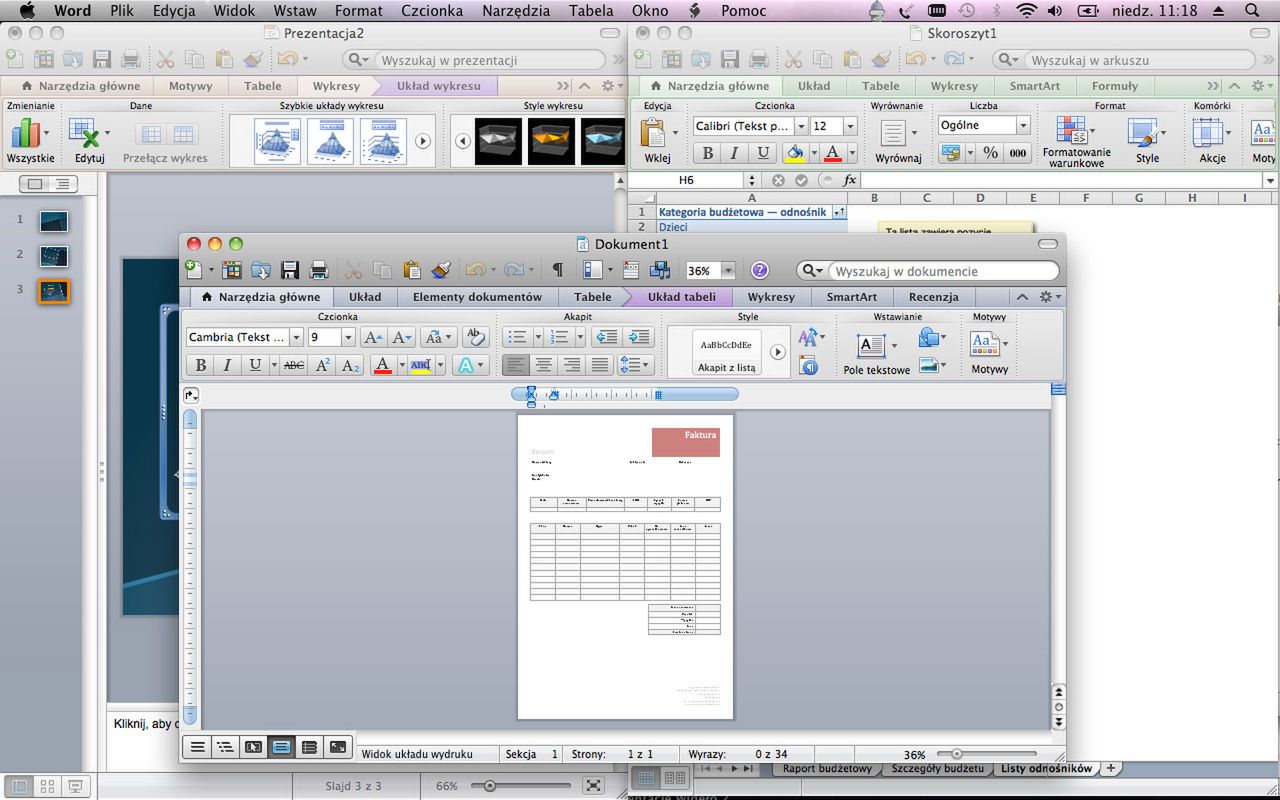This screenshot has width=1280, height=800.
Task: Click the Edytuj data icon in PowerPoint
Action: [x=85, y=134]
